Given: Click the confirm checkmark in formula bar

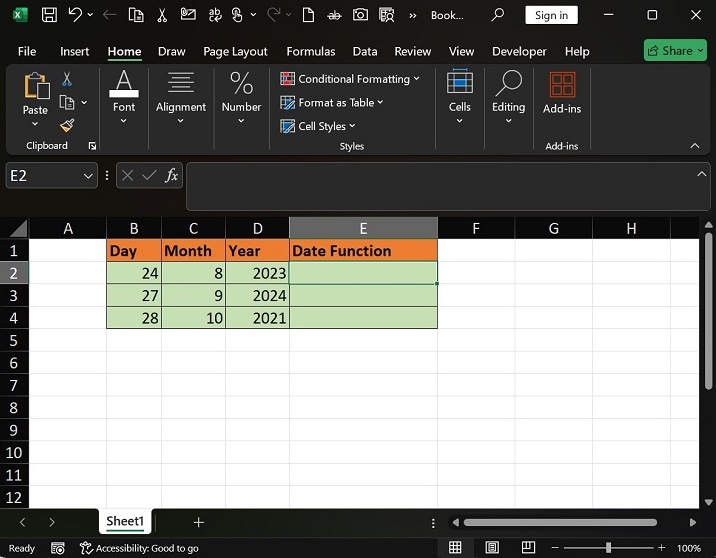Looking at the screenshot, I should click(149, 175).
